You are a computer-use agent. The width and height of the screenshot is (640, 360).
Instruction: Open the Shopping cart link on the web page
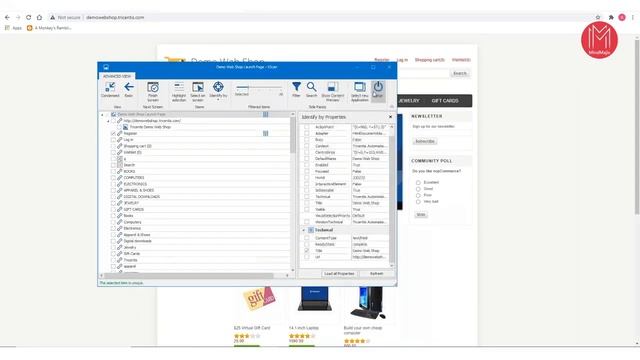click(429, 60)
